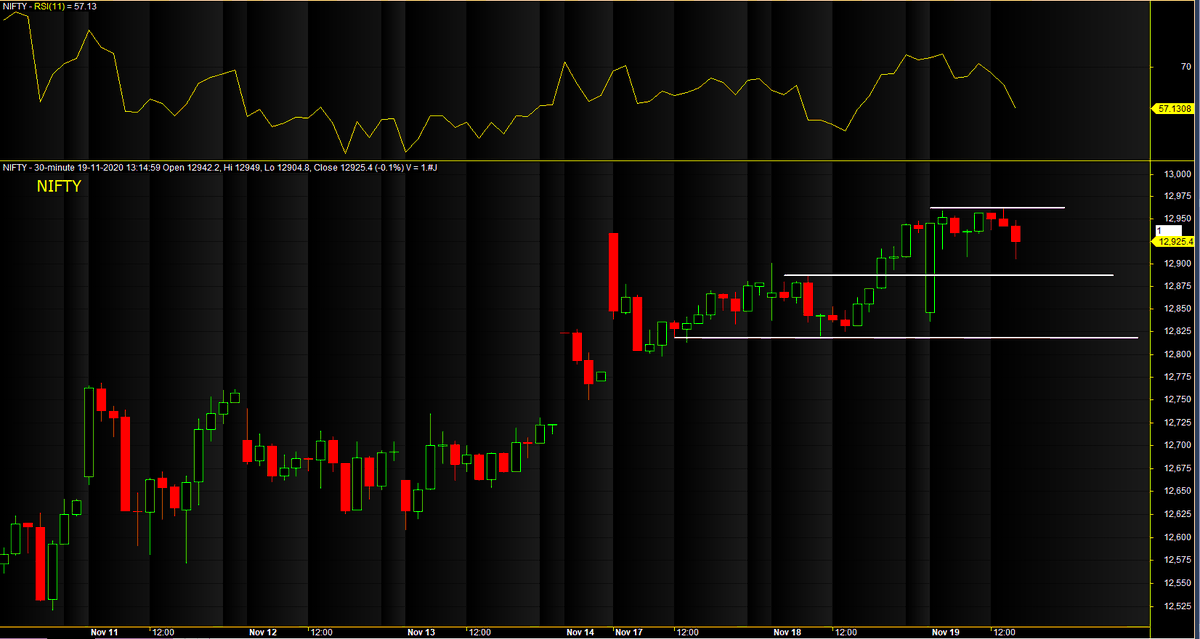This screenshot has height=639, width=1200.
Task: Click the 12,550 price axis label
Action: coord(1176,583)
